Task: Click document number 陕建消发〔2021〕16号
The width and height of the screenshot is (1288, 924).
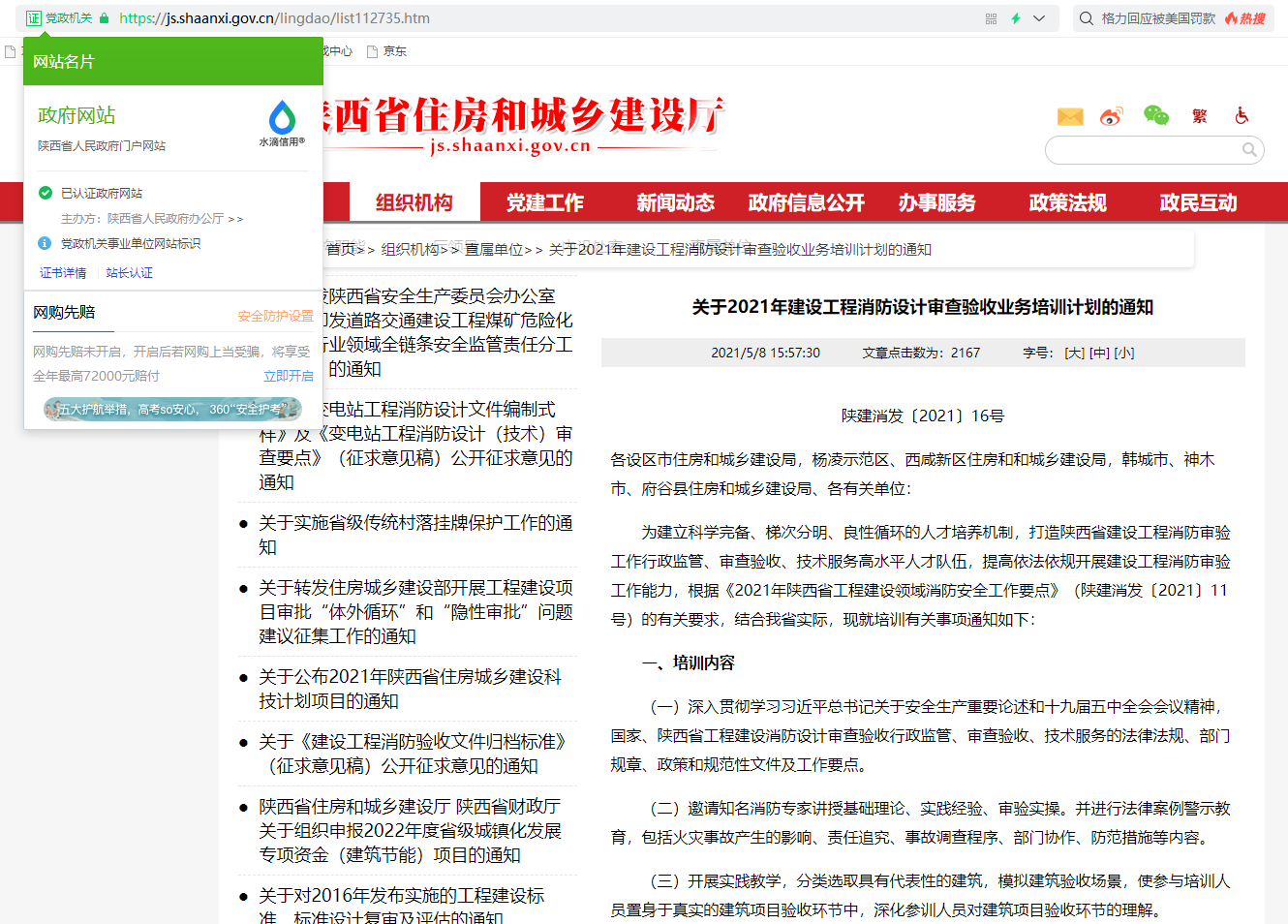Action: click(x=923, y=416)
